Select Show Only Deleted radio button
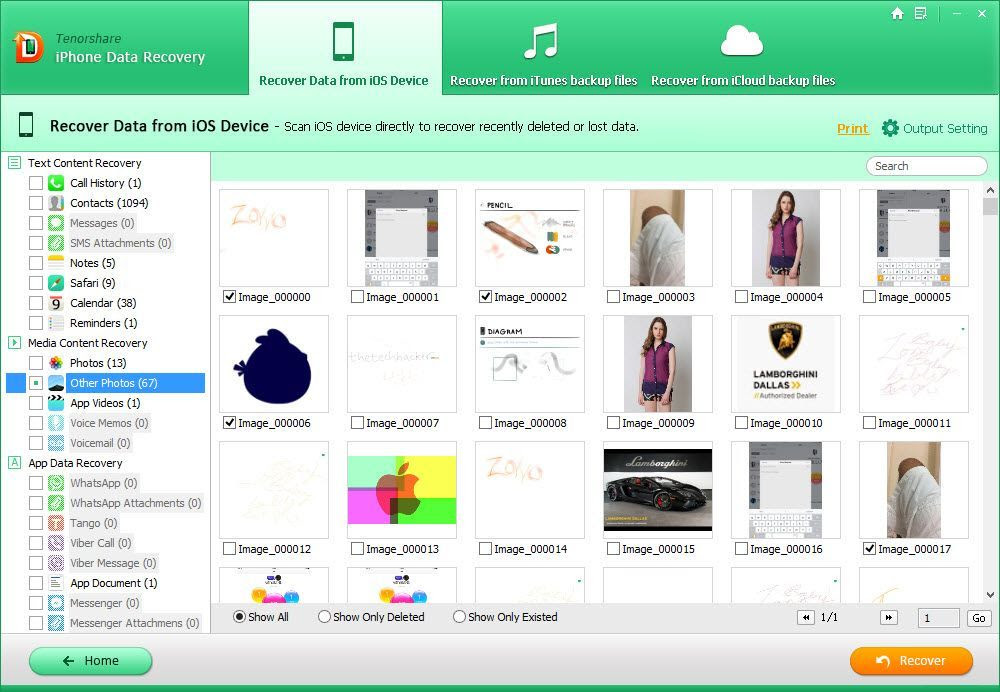Viewport: 1000px width, 692px height. click(324, 617)
